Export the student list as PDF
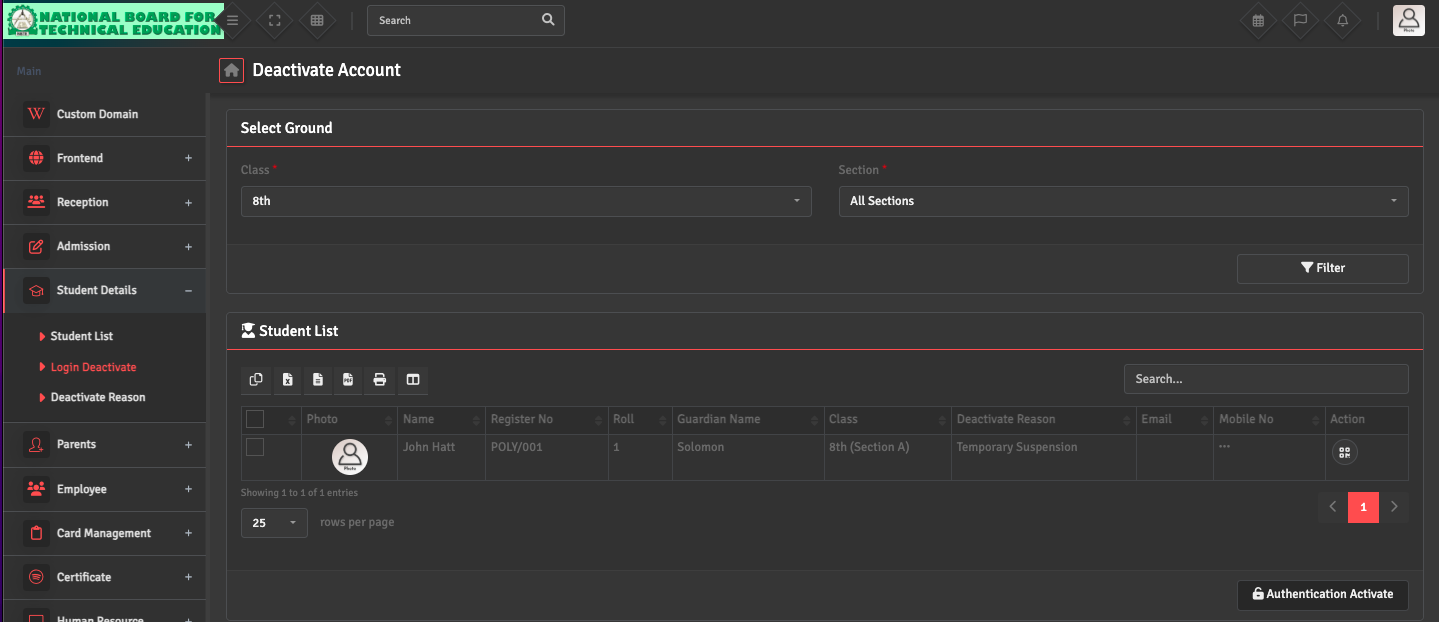The height and width of the screenshot is (622, 1439). [348, 379]
